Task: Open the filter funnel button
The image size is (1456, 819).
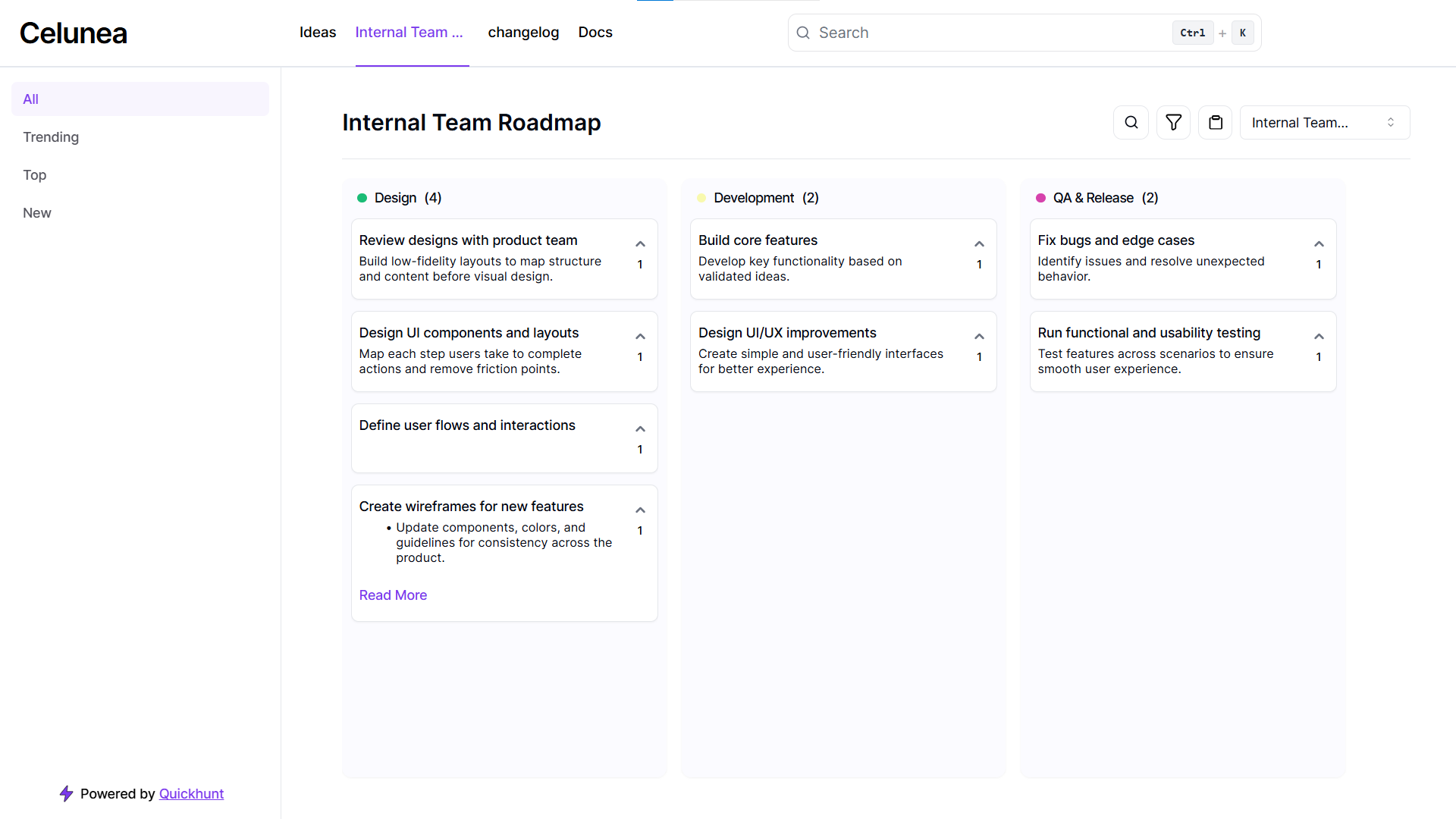Action: 1173,122
